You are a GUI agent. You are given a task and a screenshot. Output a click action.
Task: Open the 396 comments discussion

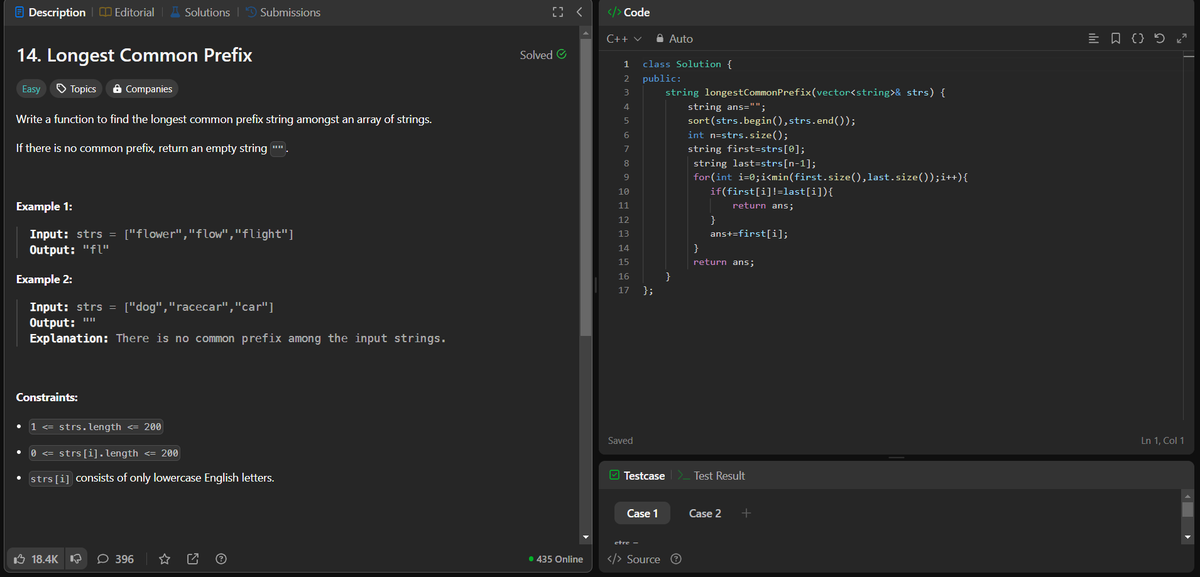pyautogui.click(x=116, y=559)
